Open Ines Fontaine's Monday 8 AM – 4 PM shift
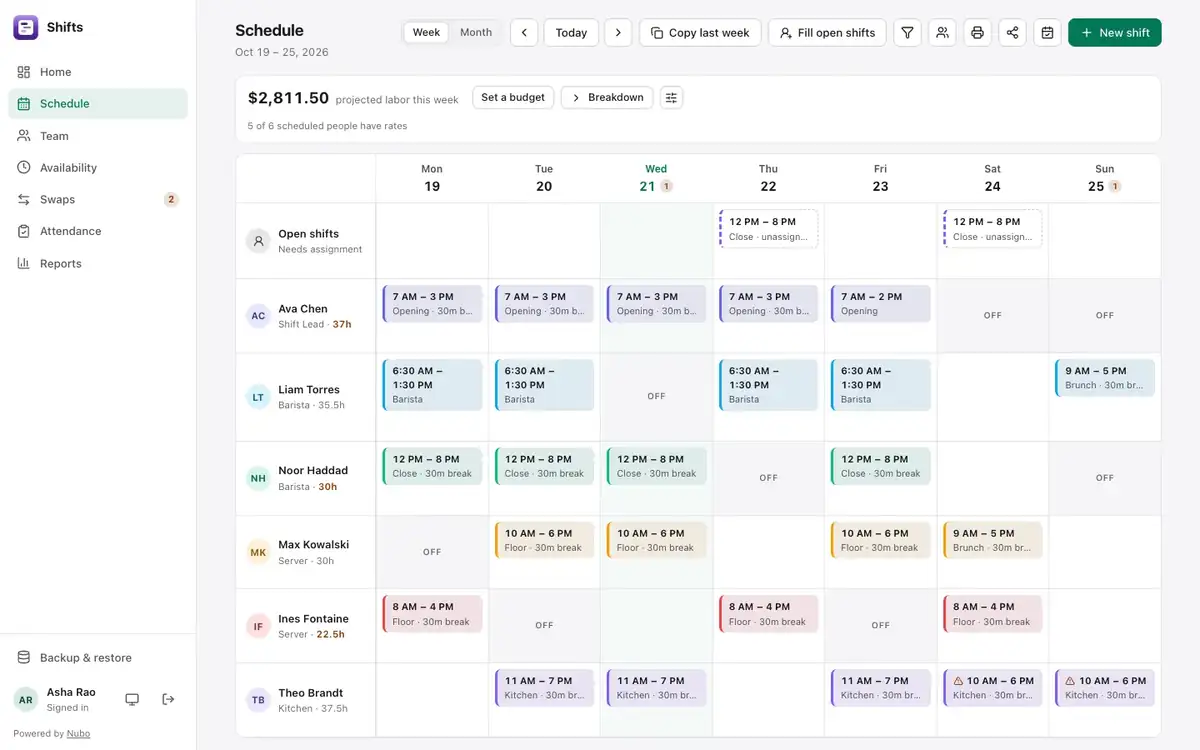 (x=432, y=614)
